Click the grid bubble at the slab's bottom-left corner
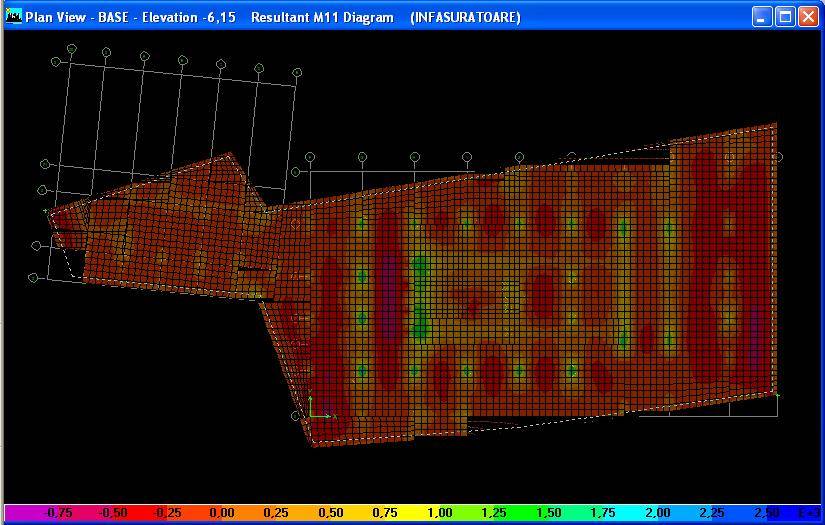The image size is (825, 525). point(296,416)
